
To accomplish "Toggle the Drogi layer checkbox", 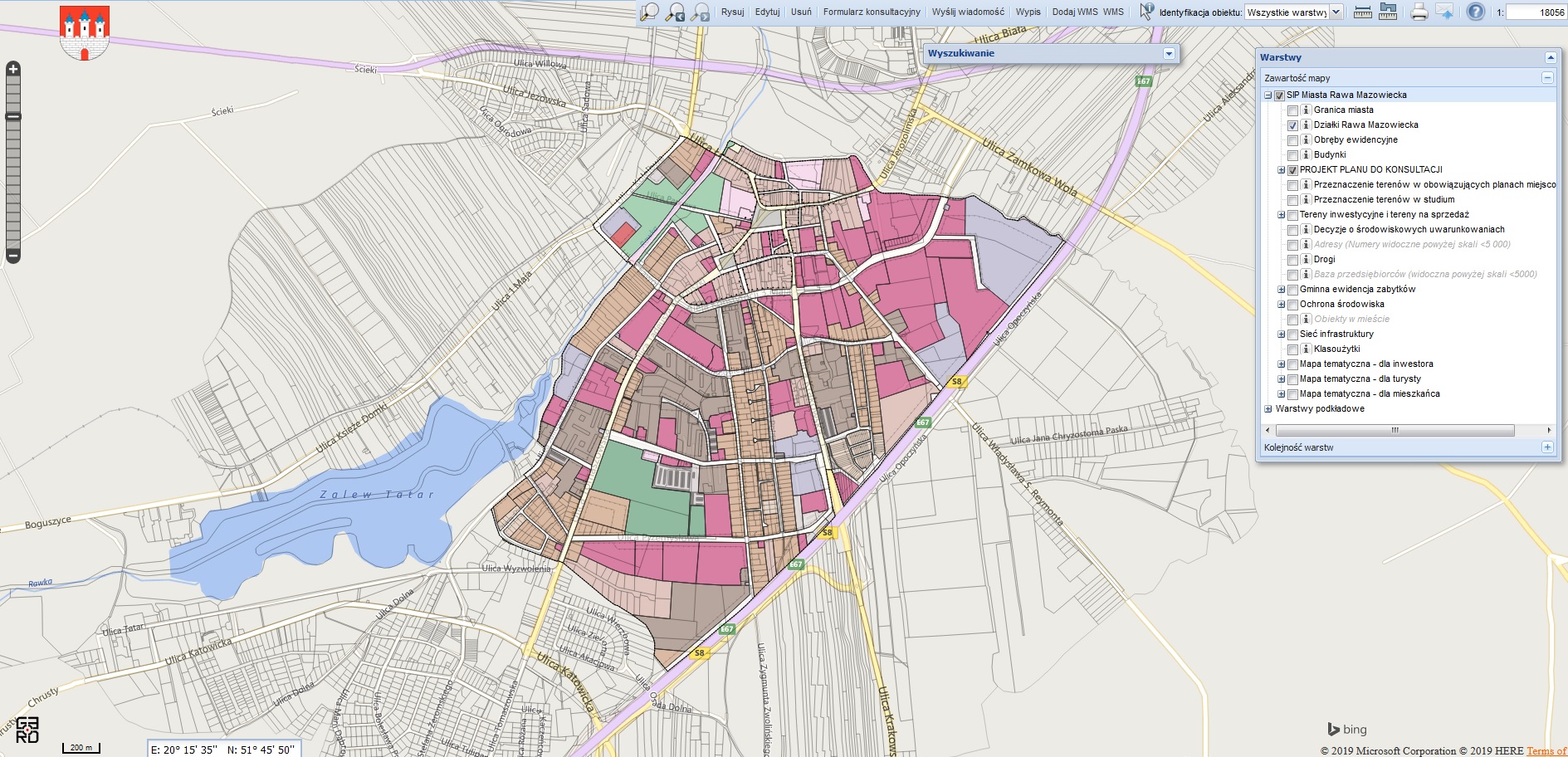I will (1292, 260).
